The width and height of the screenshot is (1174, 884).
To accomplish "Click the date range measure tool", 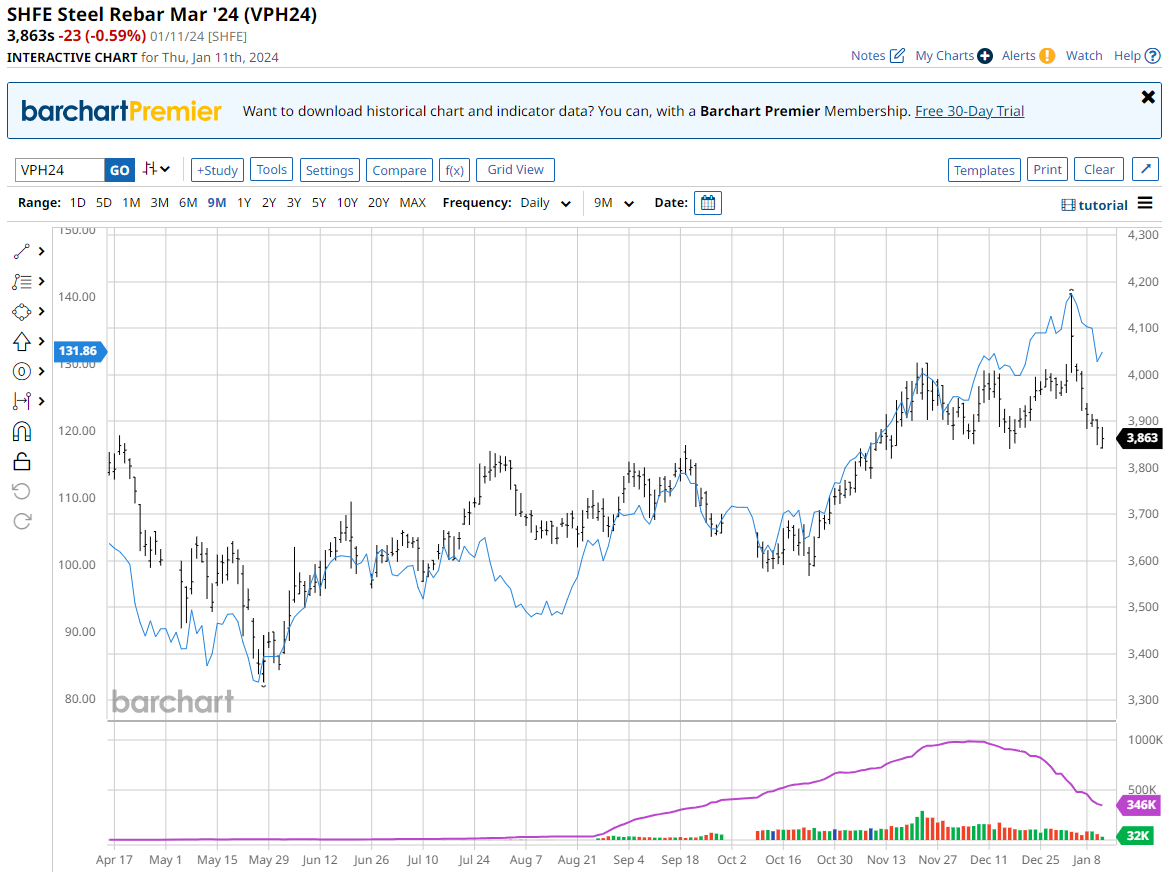I will [x=22, y=402].
